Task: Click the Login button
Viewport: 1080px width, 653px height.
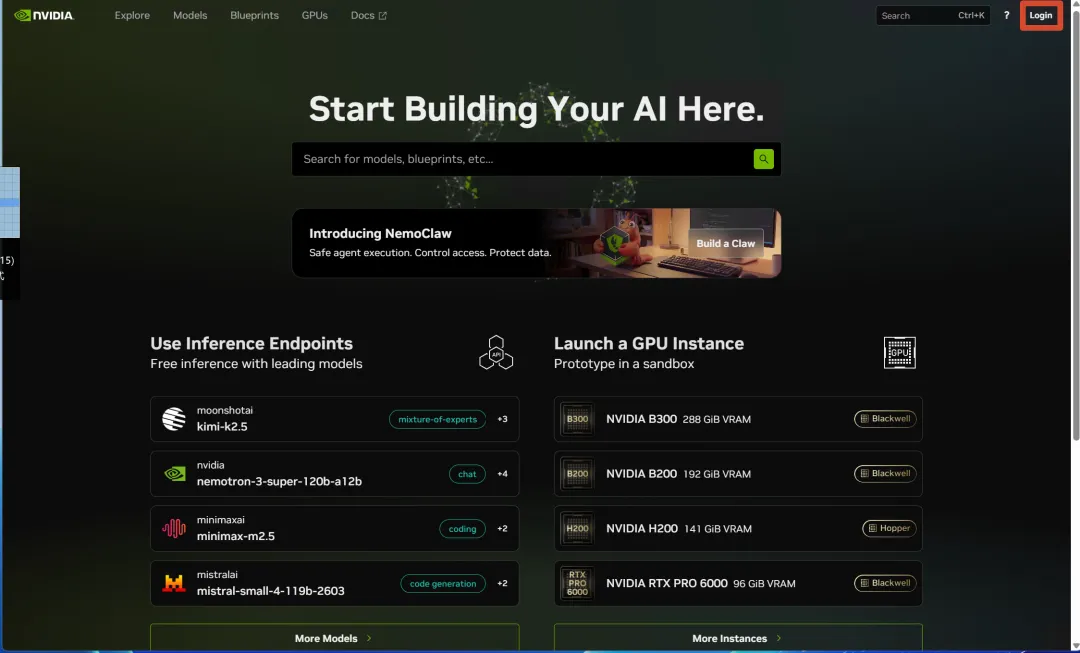Action: pos(1041,15)
